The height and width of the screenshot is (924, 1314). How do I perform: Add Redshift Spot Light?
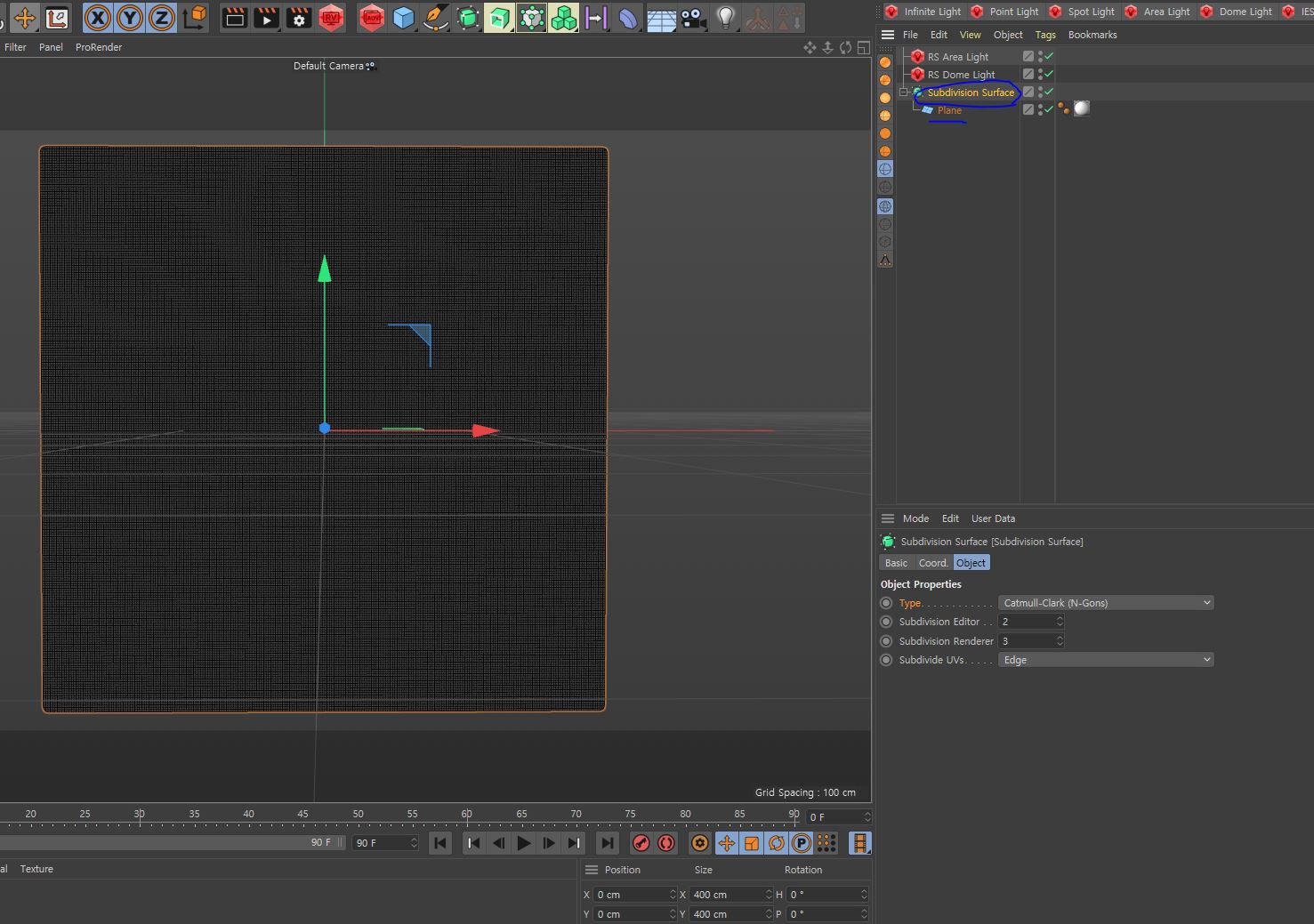point(1082,12)
